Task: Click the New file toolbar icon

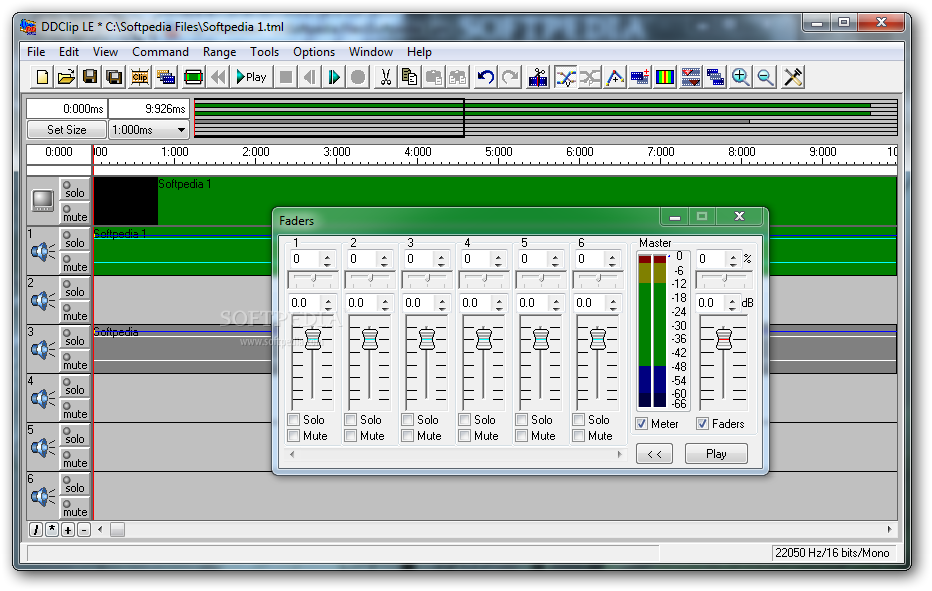Action: (x=42, y=77)
